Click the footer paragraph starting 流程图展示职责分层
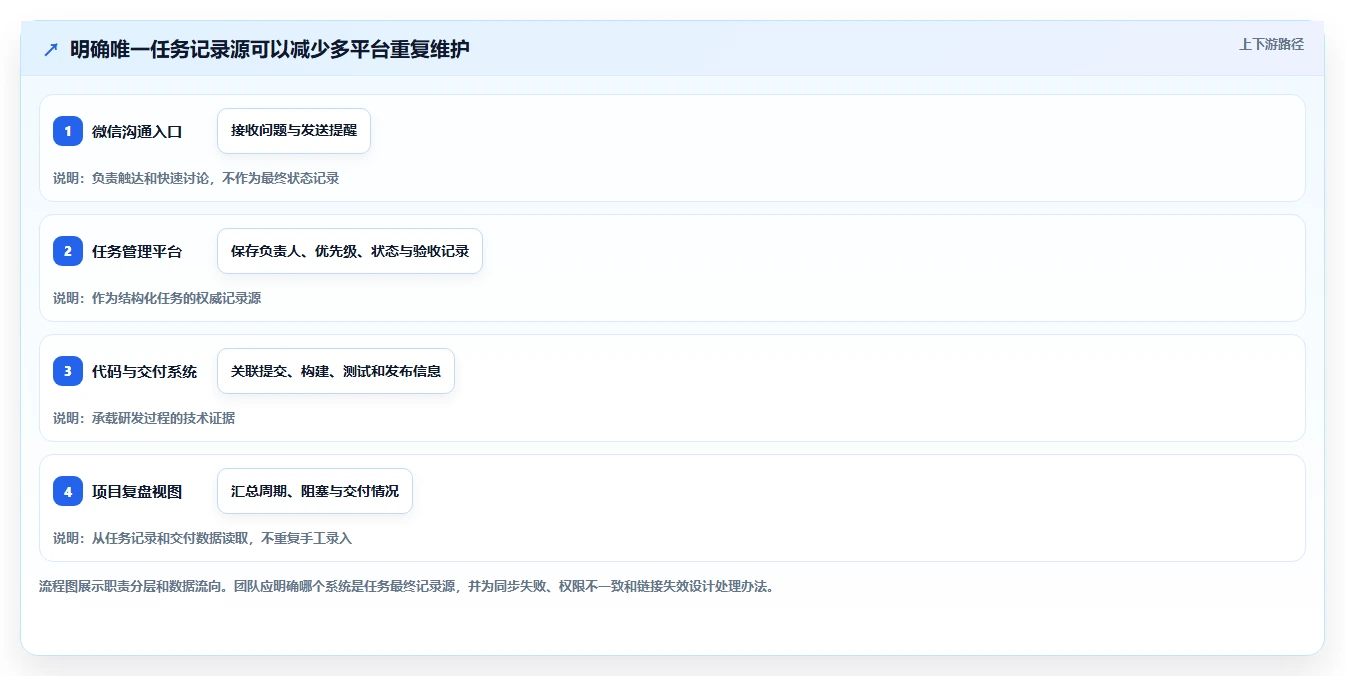Screen dimensions: 1345x676 pyautogui.click(x=407, y=586)
